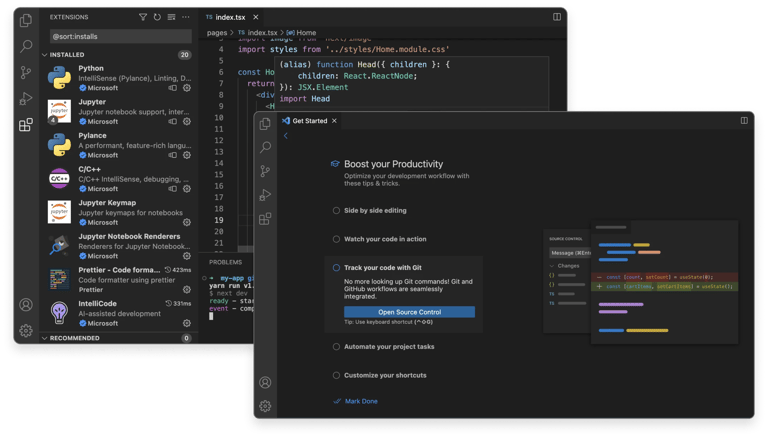Open the Accounts icon in front window
The height and width of the screenshot is (436, 768).
pyautogui.click(x=265, y=382)
